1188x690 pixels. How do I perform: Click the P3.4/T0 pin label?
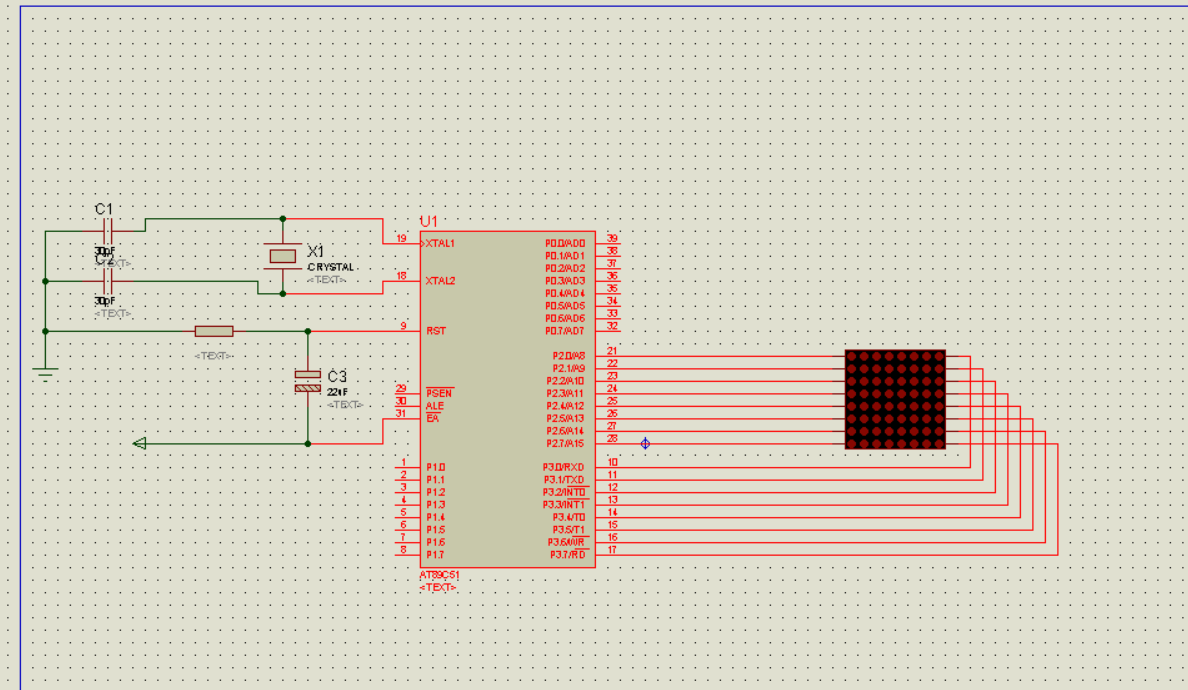click(x=569, y=517)
